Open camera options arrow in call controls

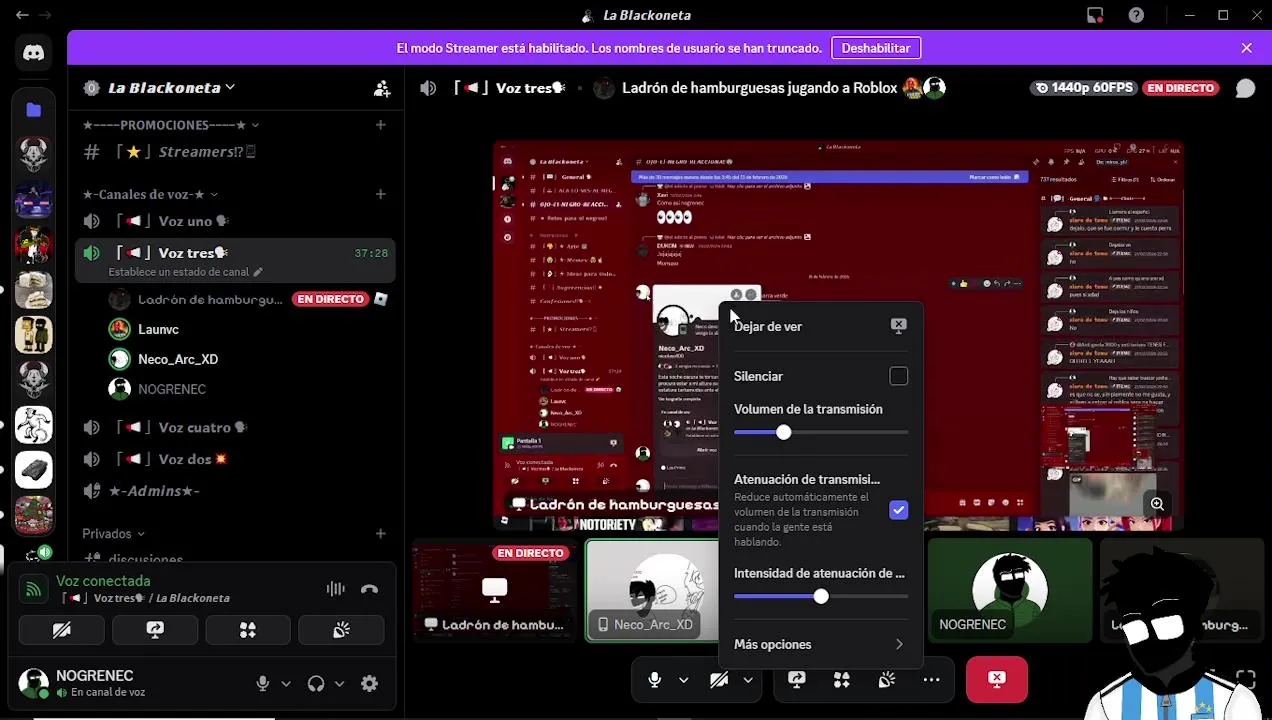(748, 680)
